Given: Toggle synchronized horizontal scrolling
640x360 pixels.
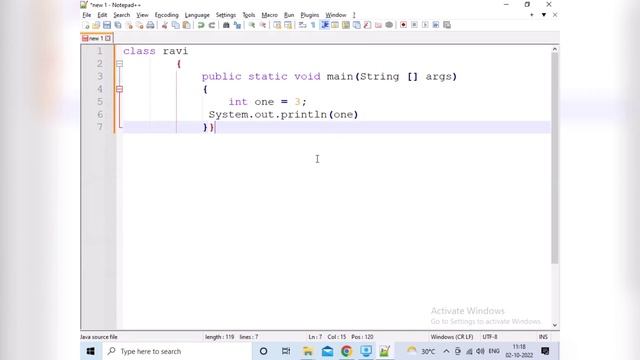Looking at the screenshot, I should point(288,25).
